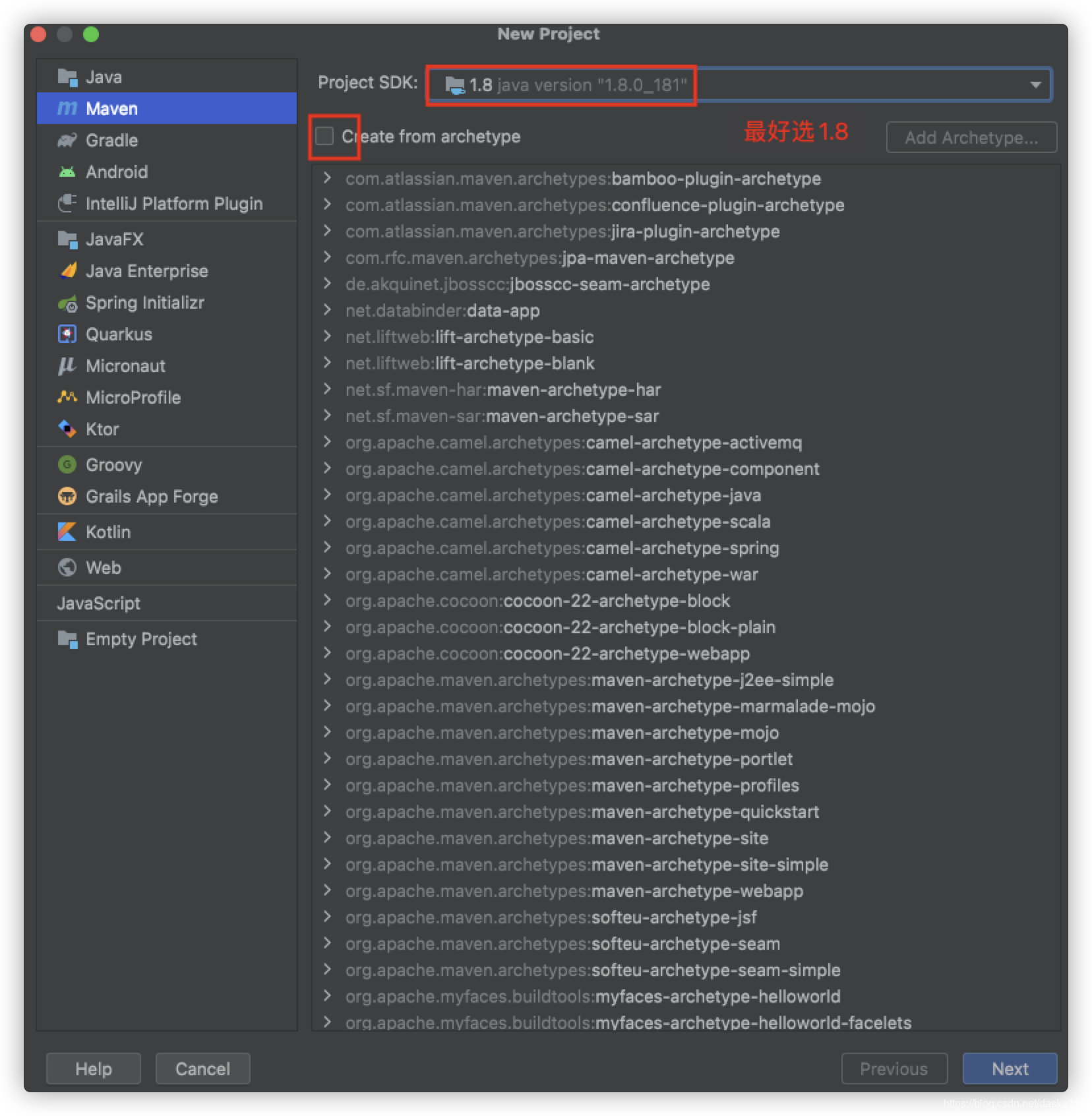Expand jbosscc-seam-archetype entry

327,284
